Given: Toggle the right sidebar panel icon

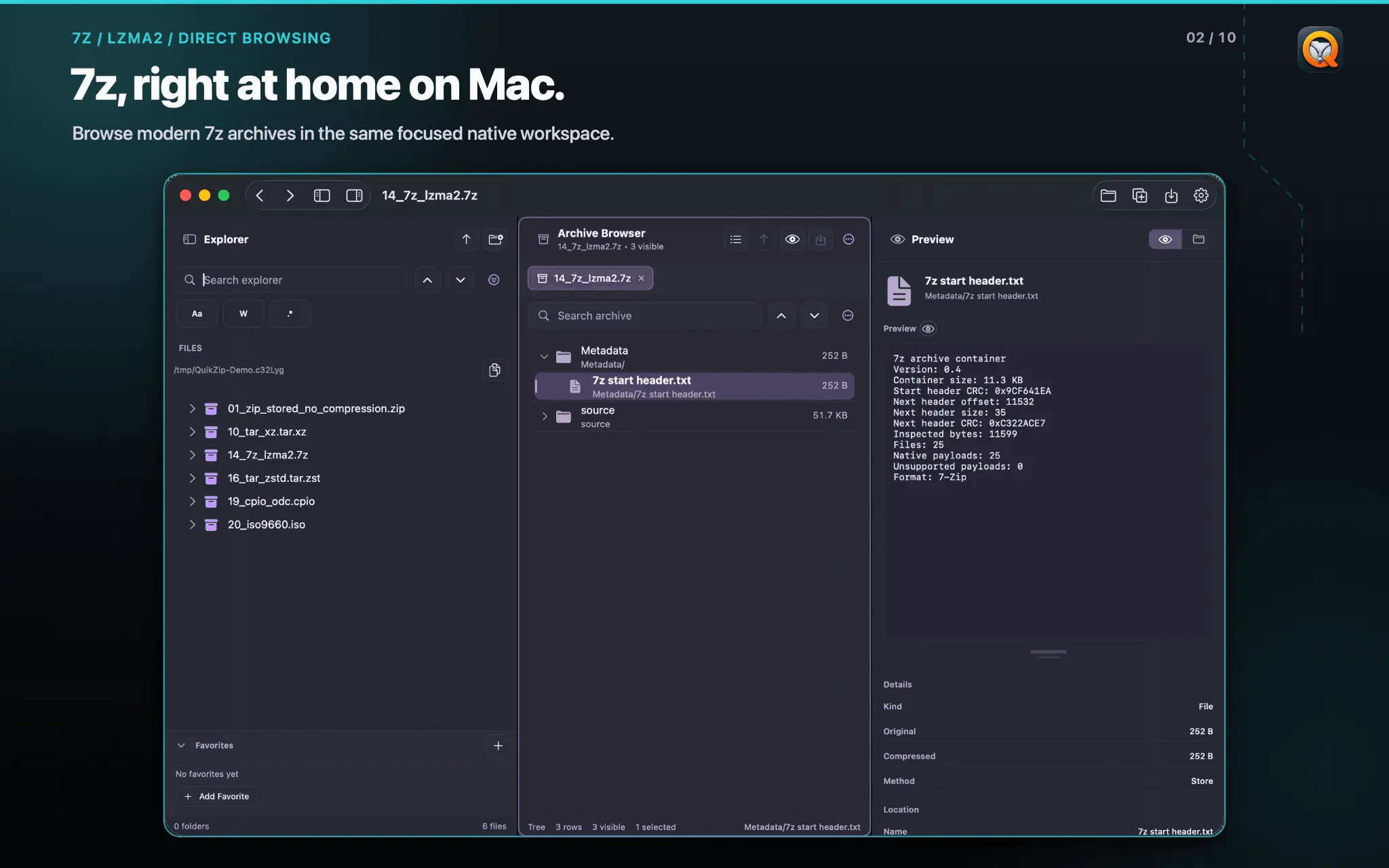Looking at the screenshot, I should coord(354,195).
